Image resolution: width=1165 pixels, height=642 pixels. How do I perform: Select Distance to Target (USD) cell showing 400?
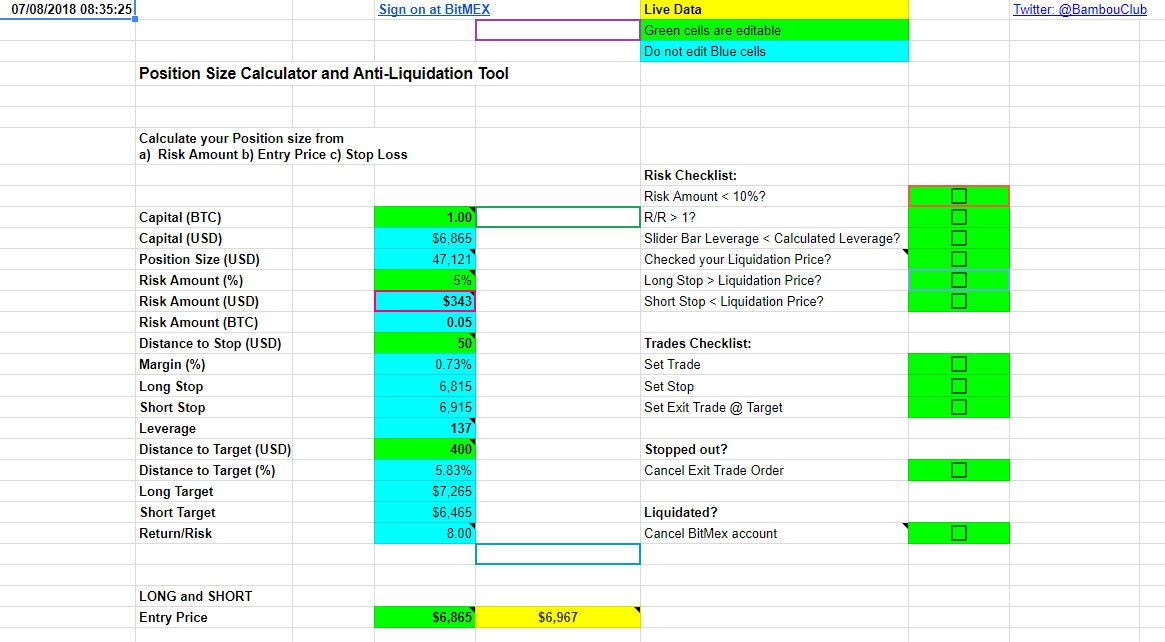pyautogui.click(x=424, y=449)
